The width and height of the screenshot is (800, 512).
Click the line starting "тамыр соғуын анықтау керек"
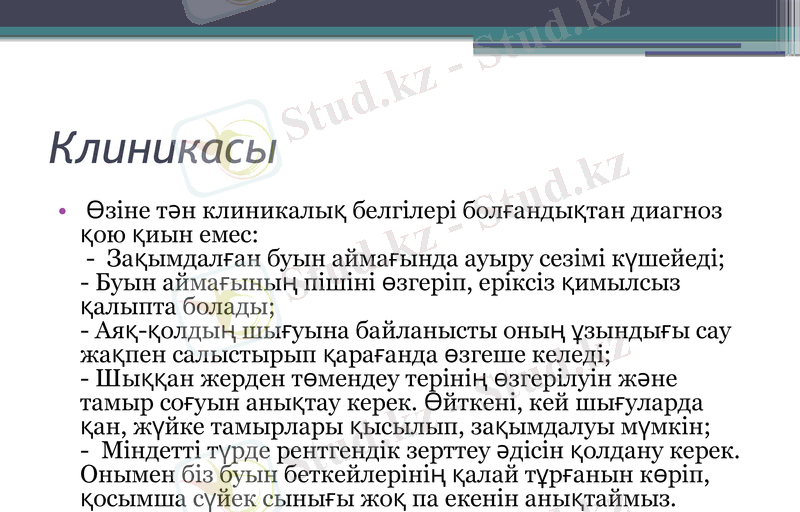point(392,403)
